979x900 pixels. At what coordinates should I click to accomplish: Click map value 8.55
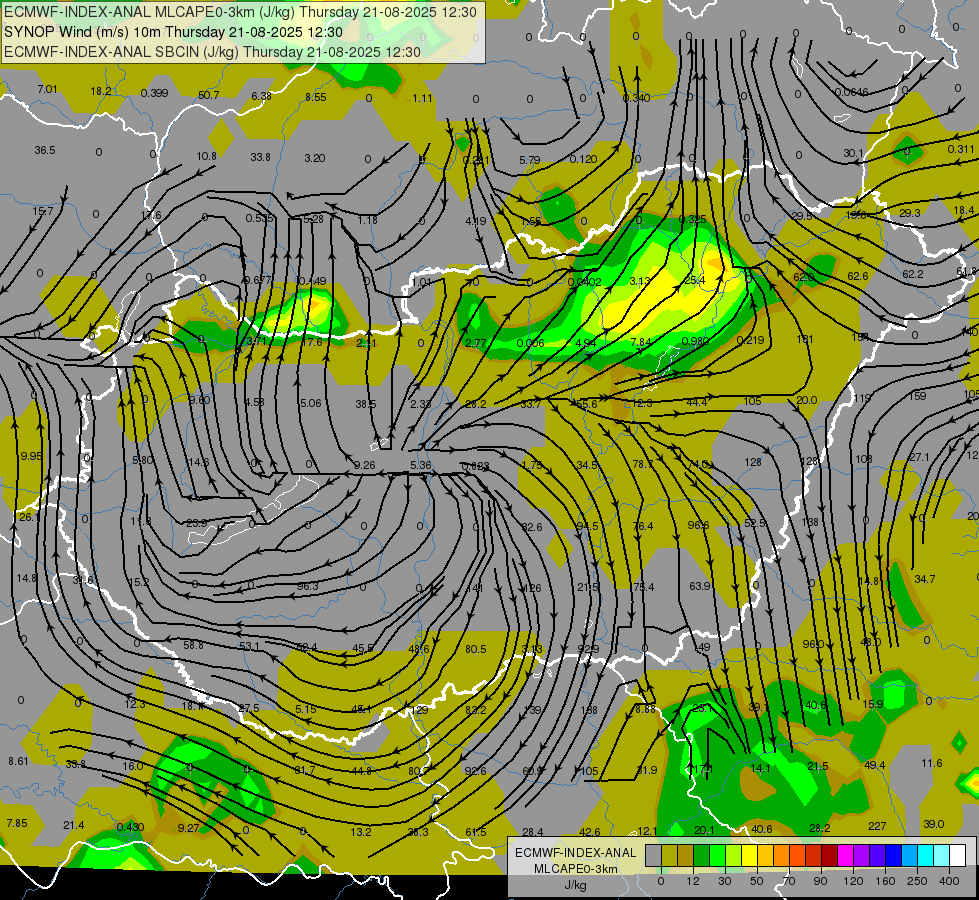(x=316, y=97)
